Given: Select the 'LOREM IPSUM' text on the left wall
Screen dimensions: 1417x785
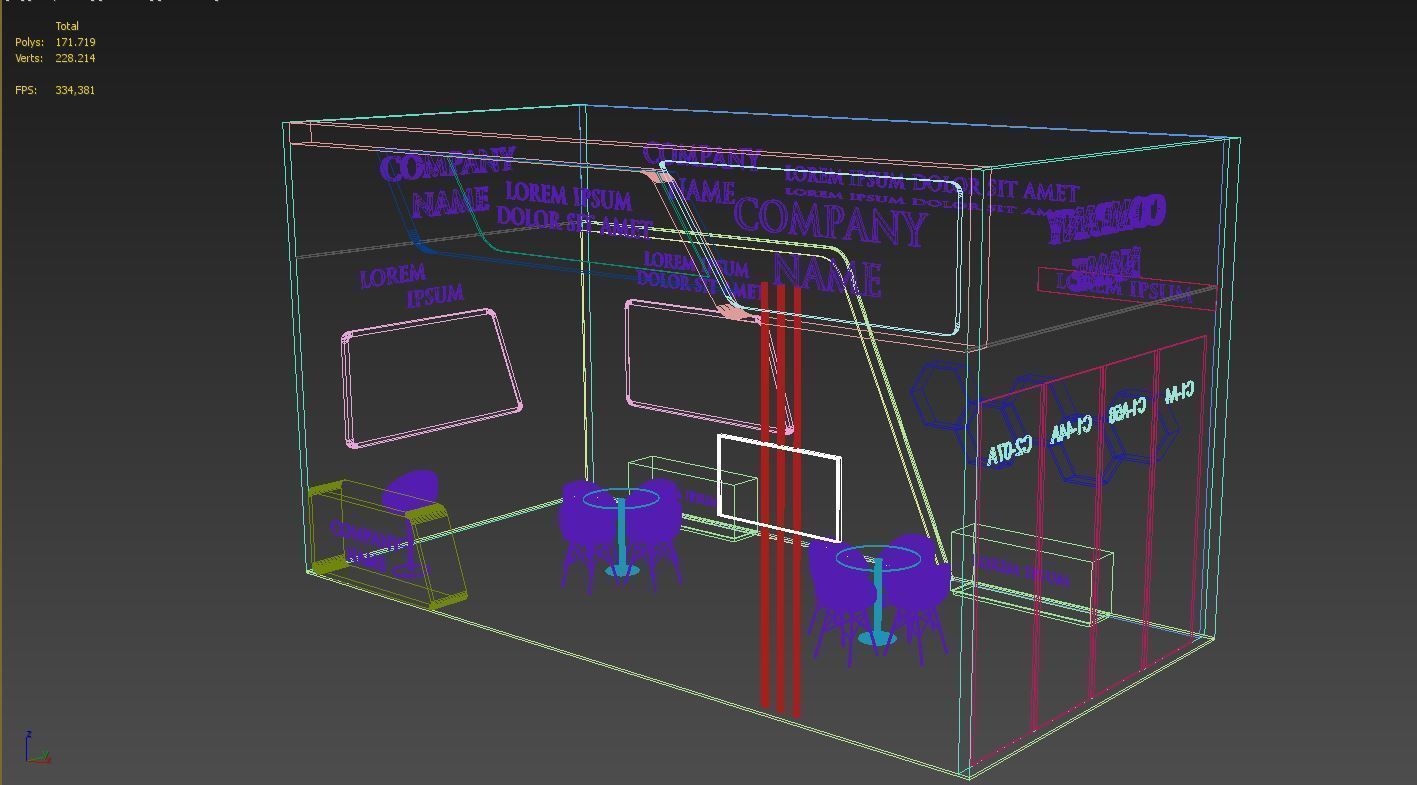Looking at the screenshot, I should (x=411, y=284).
